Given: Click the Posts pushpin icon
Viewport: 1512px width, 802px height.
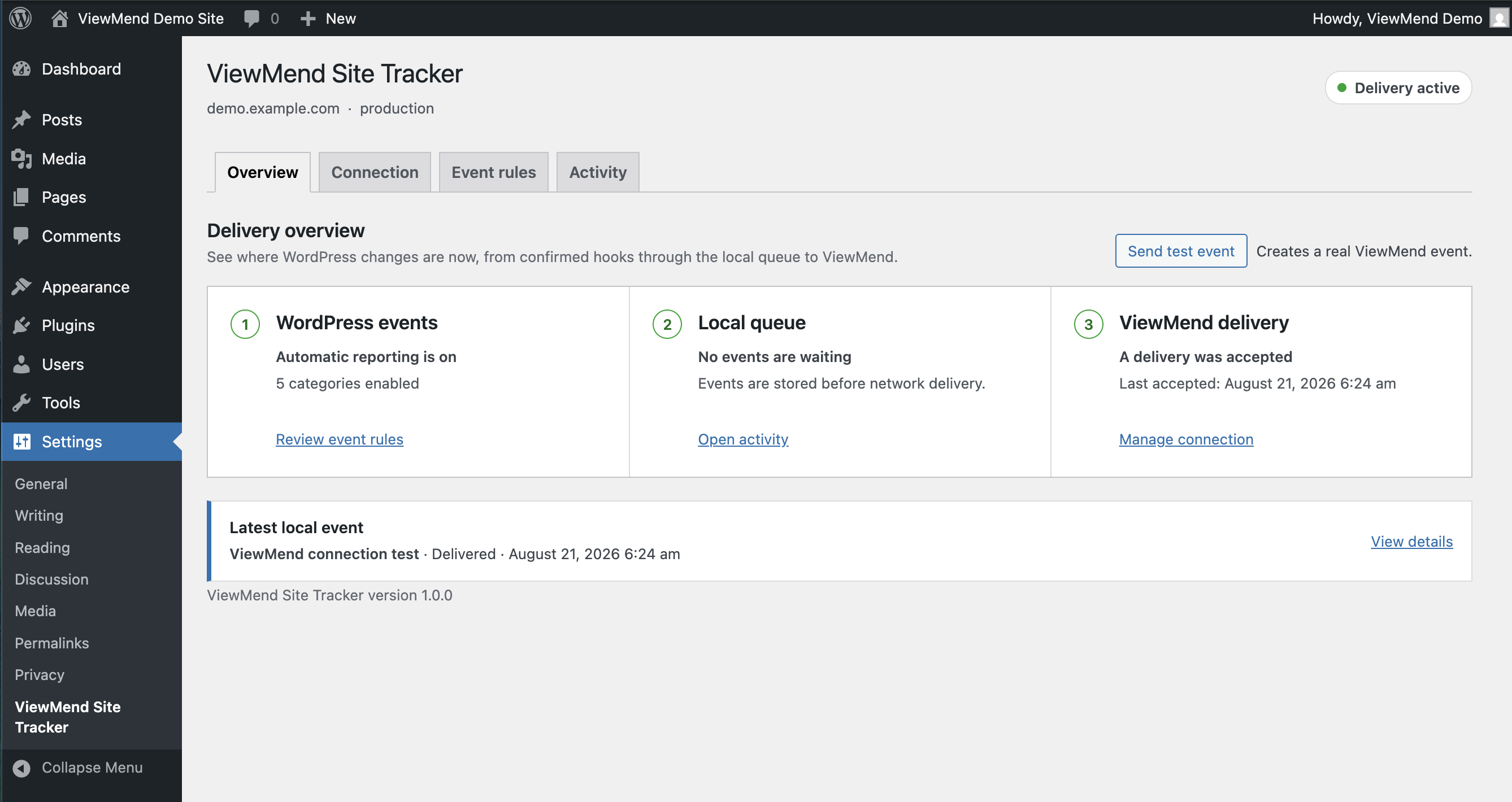Looking at the screenshot, I should (21, 120).
